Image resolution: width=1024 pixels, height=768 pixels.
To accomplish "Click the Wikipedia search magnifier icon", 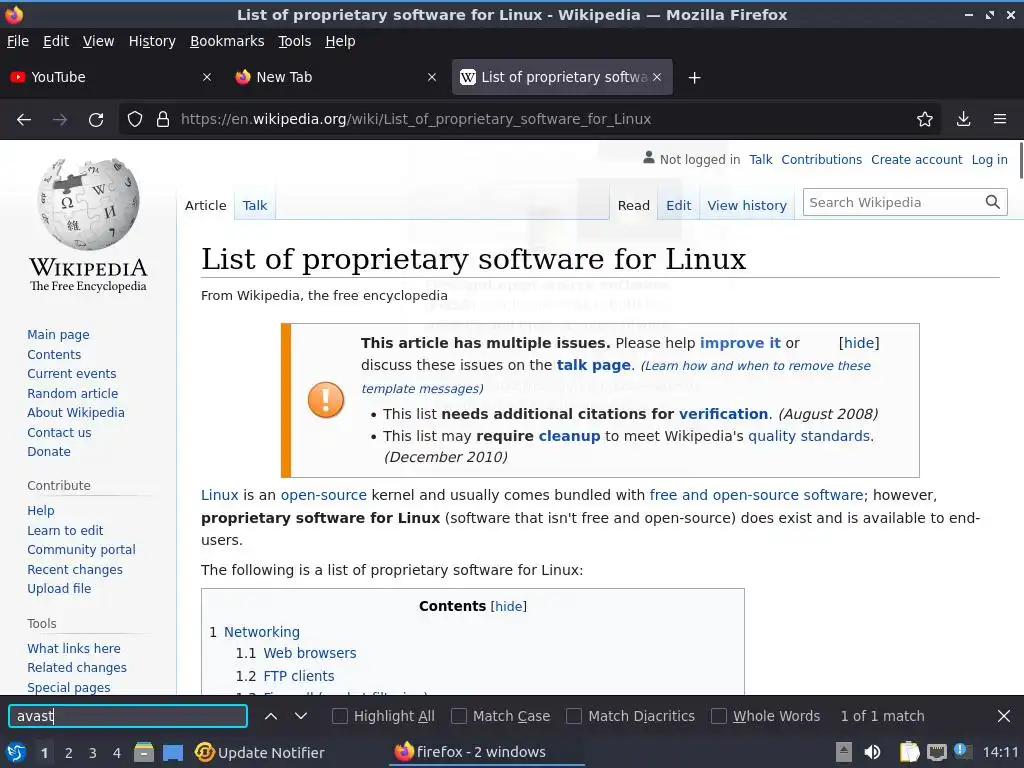I will click(x=993, y=202).
